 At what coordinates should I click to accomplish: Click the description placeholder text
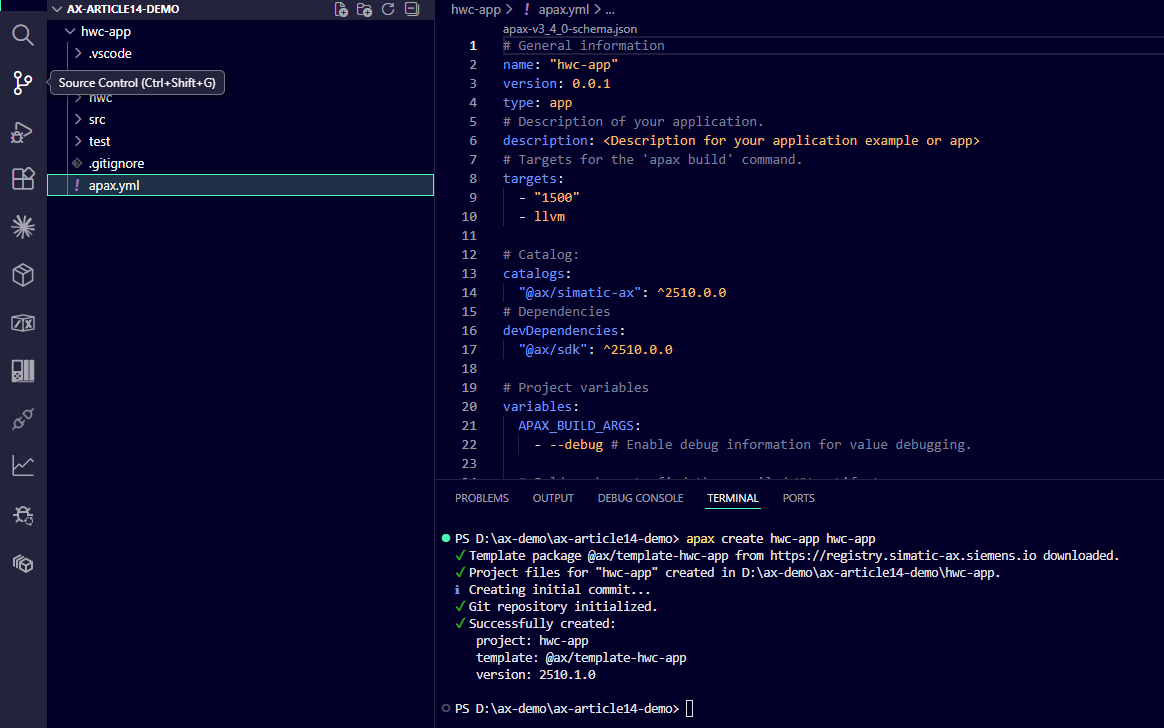coord(791,140)
